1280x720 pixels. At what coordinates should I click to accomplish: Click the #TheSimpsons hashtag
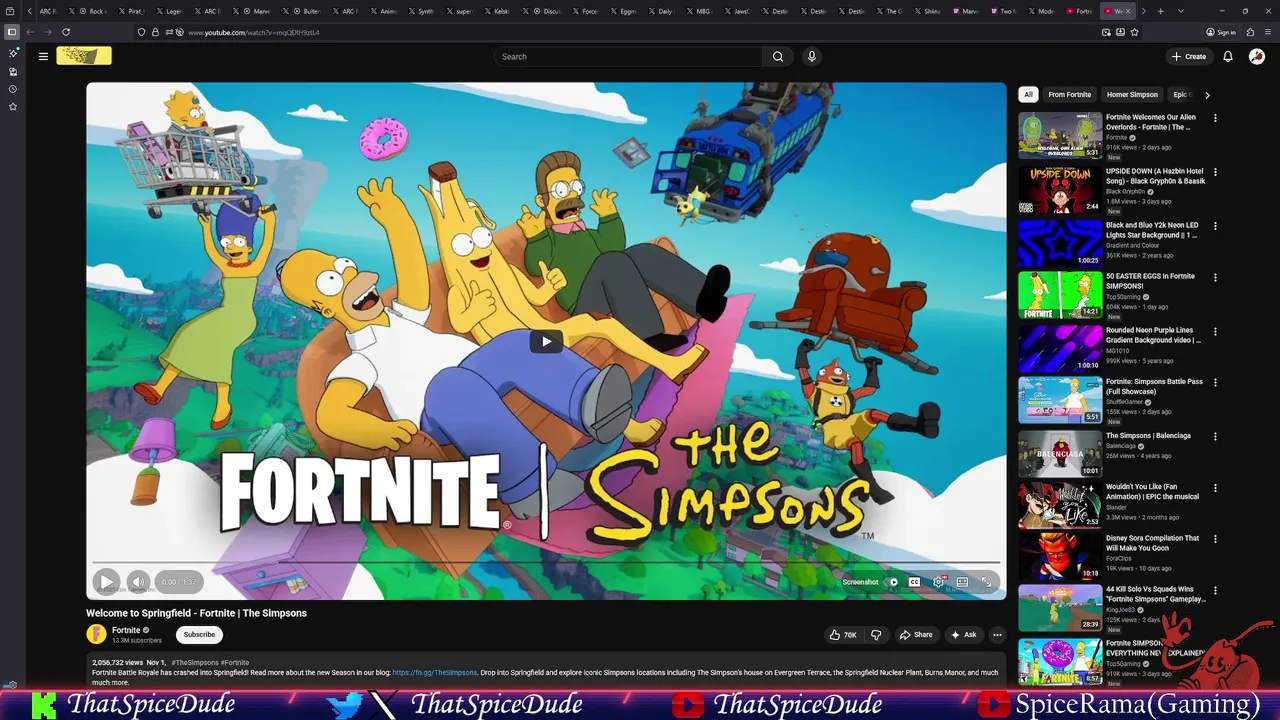coord(194,662)
